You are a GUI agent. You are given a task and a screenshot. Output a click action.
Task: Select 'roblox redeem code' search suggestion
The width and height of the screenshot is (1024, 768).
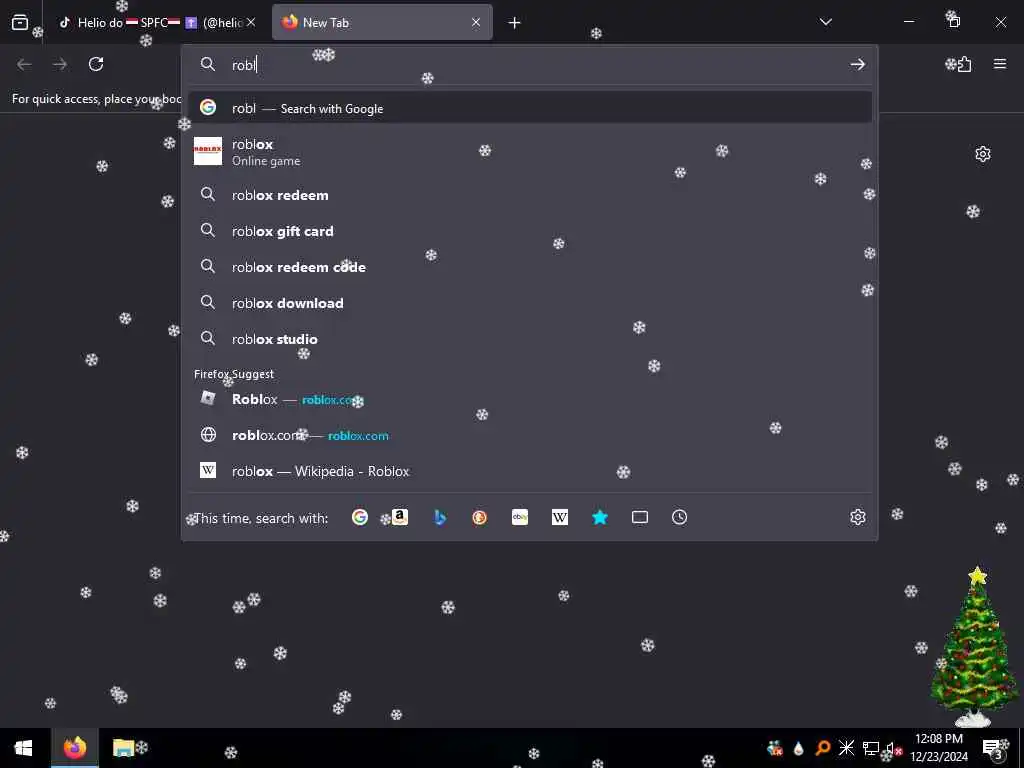pyautogui.click(x=530, y=266)
